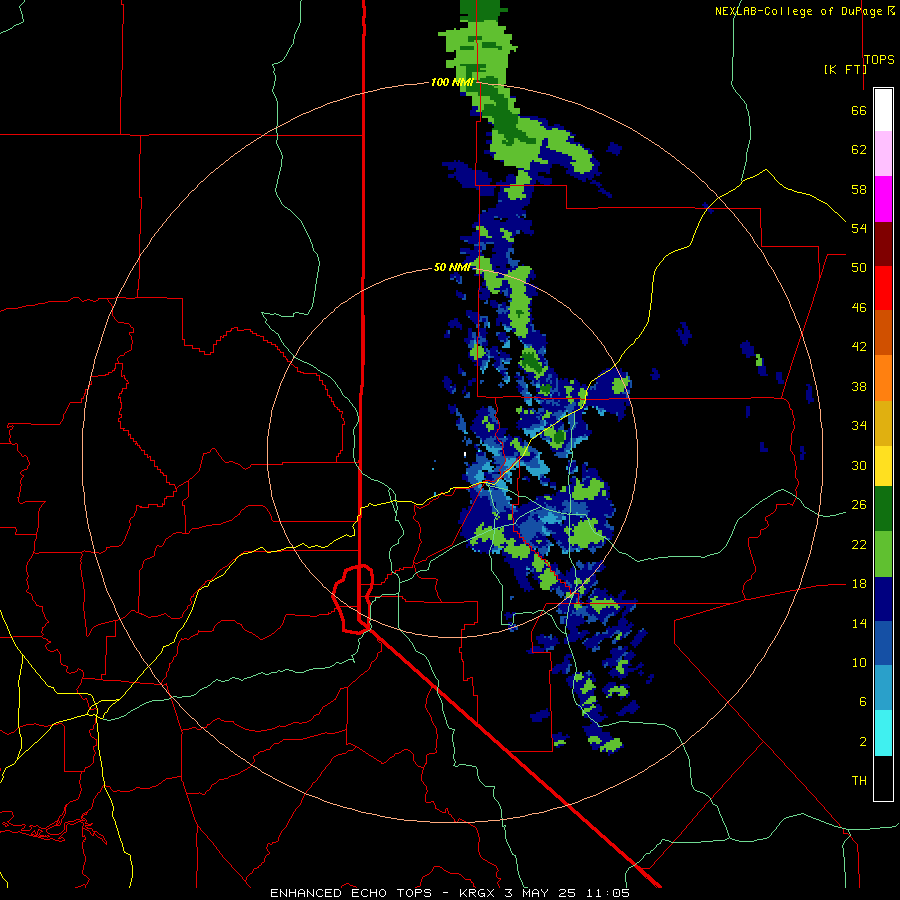The height and width of the screenshot is (900, 900).
Task: Click the 100 NMI range ring label
Action: pos(452,82)
